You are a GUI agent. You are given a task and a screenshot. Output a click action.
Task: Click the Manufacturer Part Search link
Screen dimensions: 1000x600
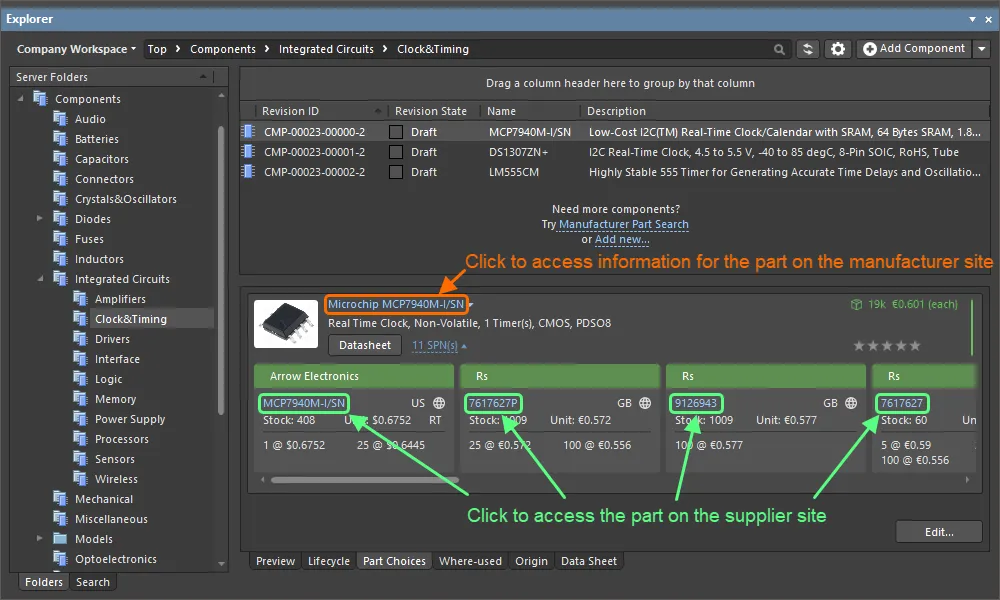624,224
